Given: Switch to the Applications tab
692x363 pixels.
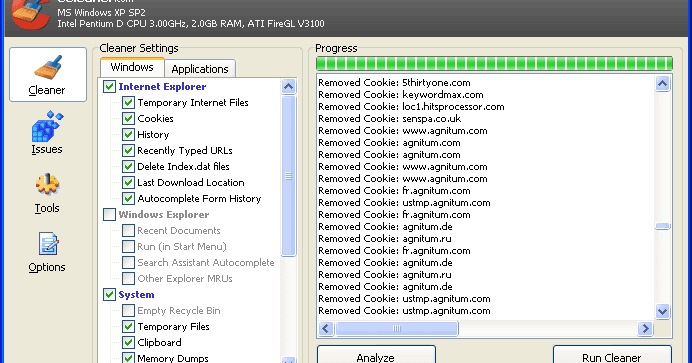Looking at the screenshot, I should 200,69.
